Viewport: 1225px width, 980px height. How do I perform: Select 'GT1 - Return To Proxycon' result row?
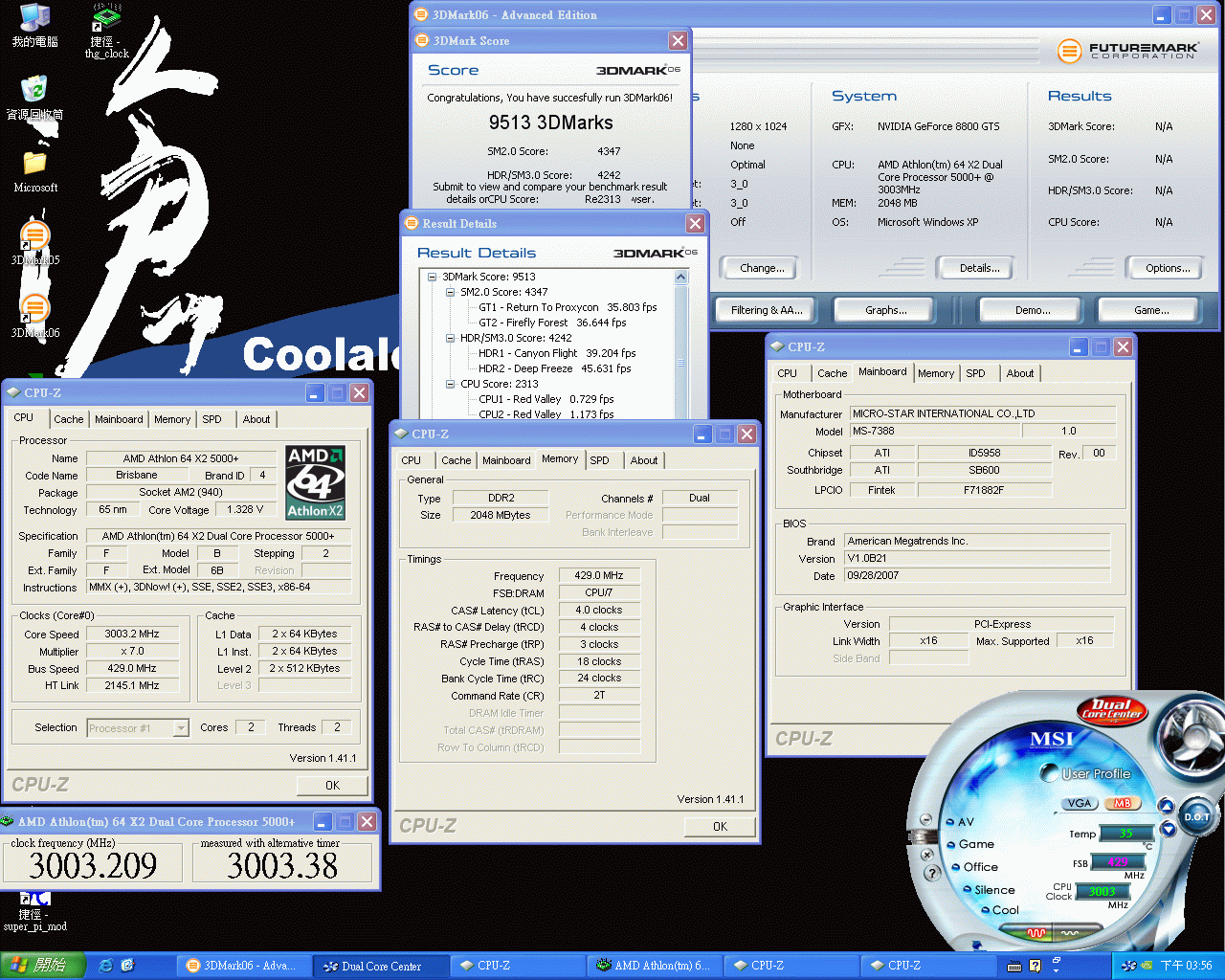pyautogui.click(x=568, y=307)
